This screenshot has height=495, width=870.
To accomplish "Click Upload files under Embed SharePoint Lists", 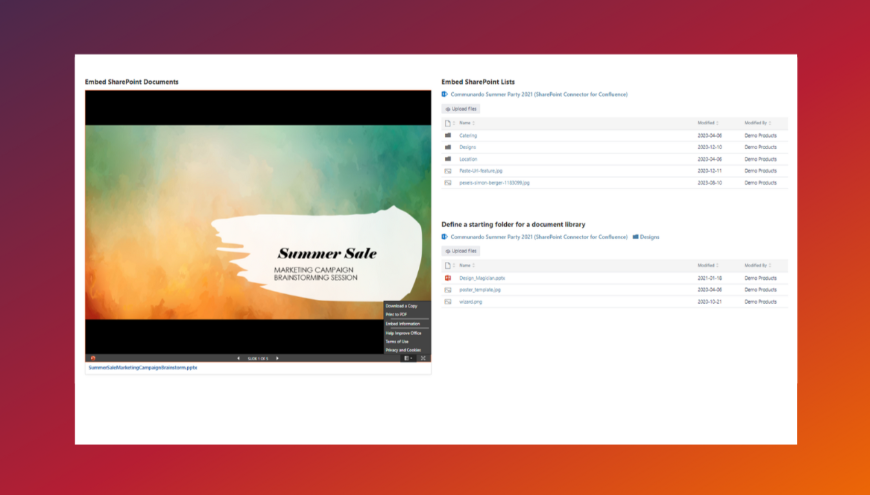I will point(461,109).
